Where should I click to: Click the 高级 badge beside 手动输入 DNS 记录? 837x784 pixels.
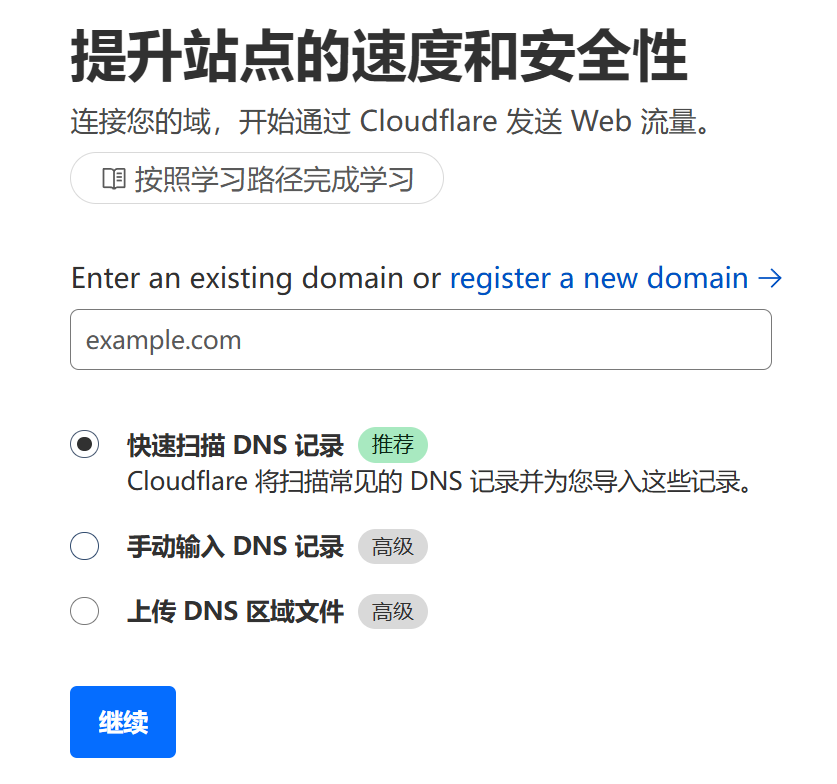(x=392, y=547)
